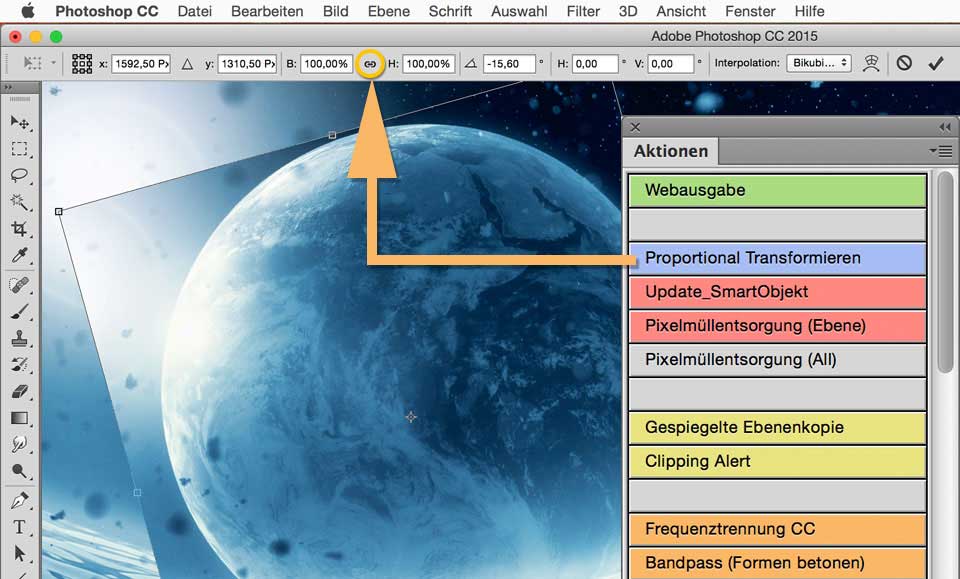Open the Ebene menu
The width and height of the screenshot is (960, 579).
[389, 11]
